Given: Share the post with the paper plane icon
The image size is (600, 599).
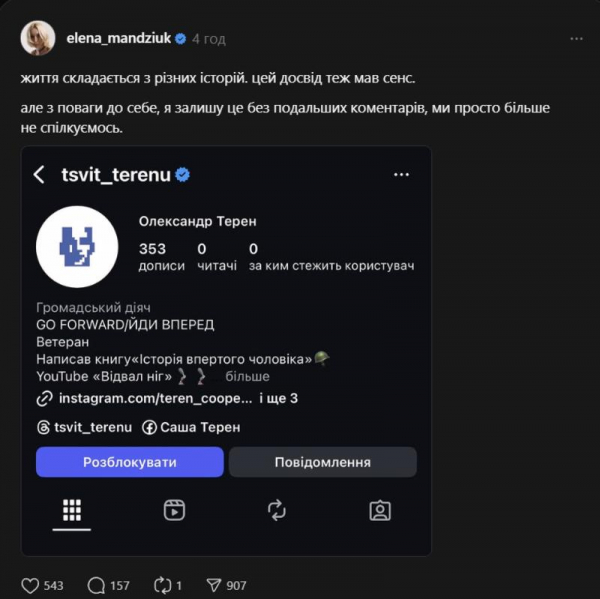Looking at the screenshot, I should [213, 585].
